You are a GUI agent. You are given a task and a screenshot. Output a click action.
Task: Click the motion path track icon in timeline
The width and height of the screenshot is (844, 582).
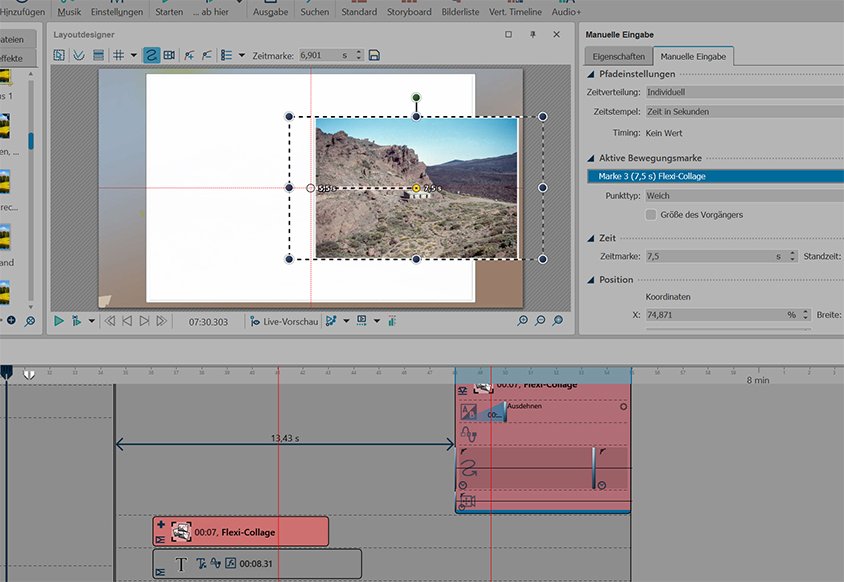467,467
